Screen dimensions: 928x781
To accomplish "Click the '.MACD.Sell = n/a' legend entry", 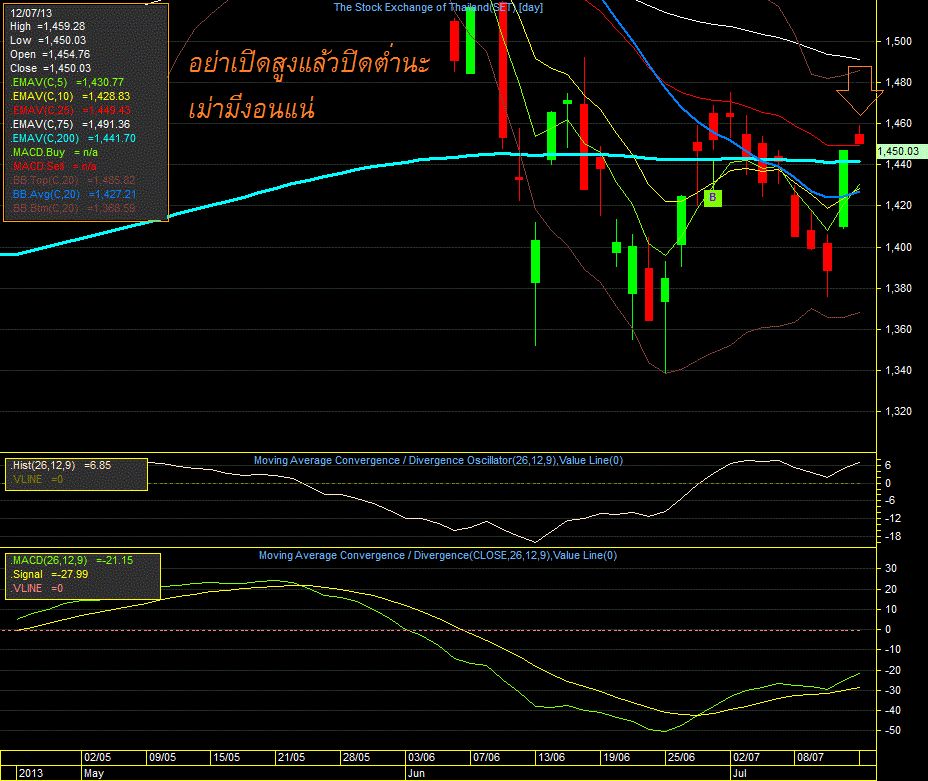I will click(53, 166).
